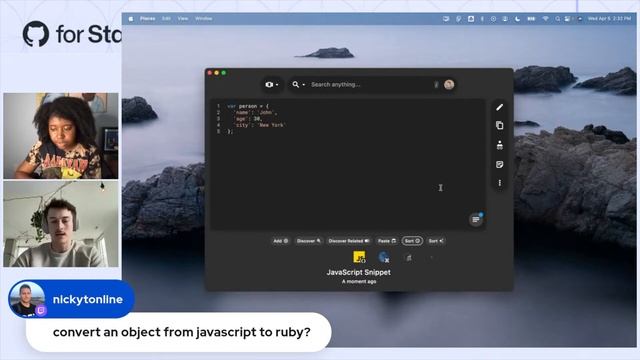The width and height of the screenshot is (640, 360).
Task: Open the view mode dropdown left of search
Action: tap(272, 84)
